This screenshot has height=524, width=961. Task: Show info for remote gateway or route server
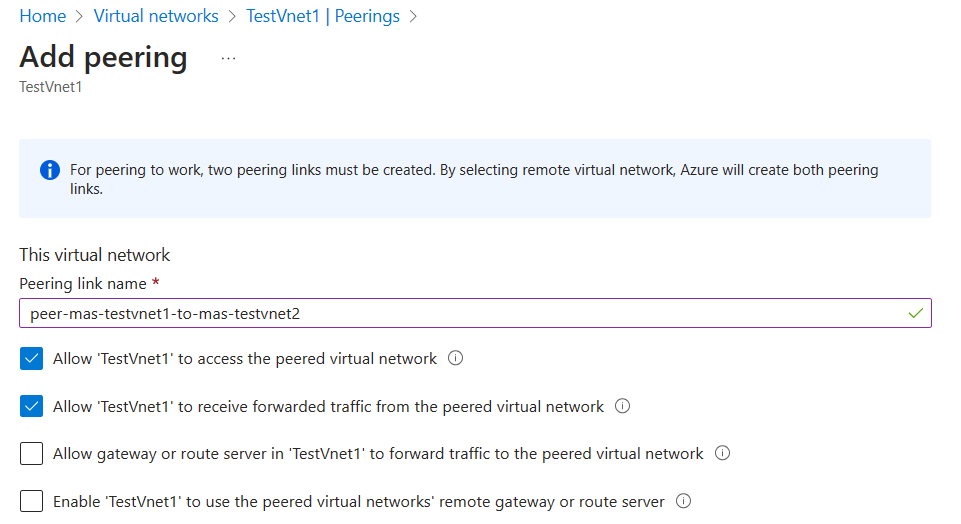pos(684,501)
